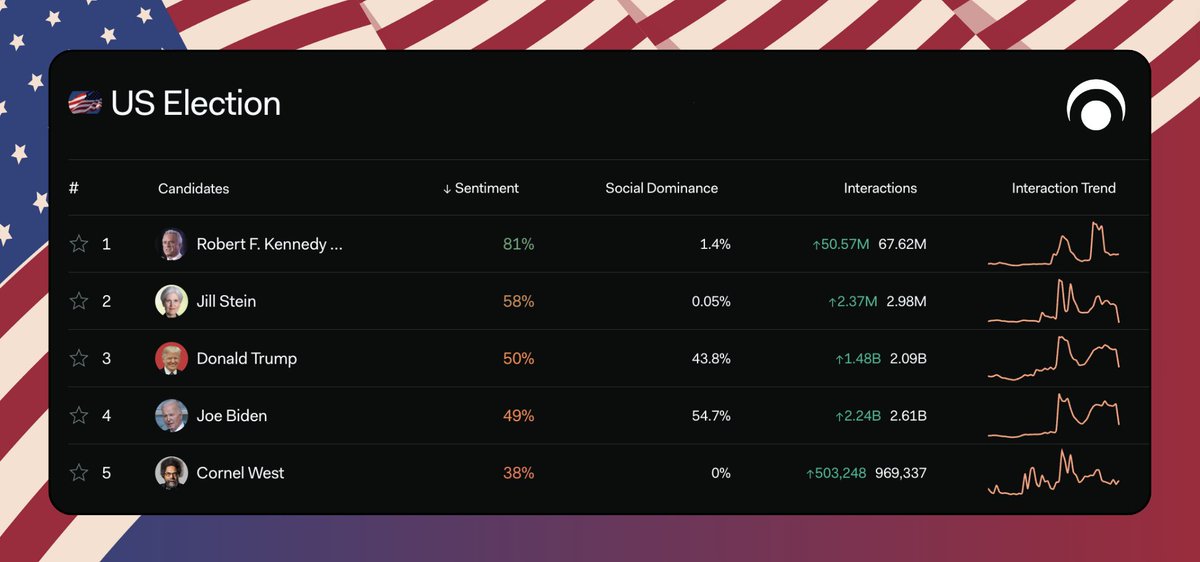Click the ↑1.48B interactions change
This screenshot has width=1200, height=562.
pyautogui.click(x=858, y=358)
